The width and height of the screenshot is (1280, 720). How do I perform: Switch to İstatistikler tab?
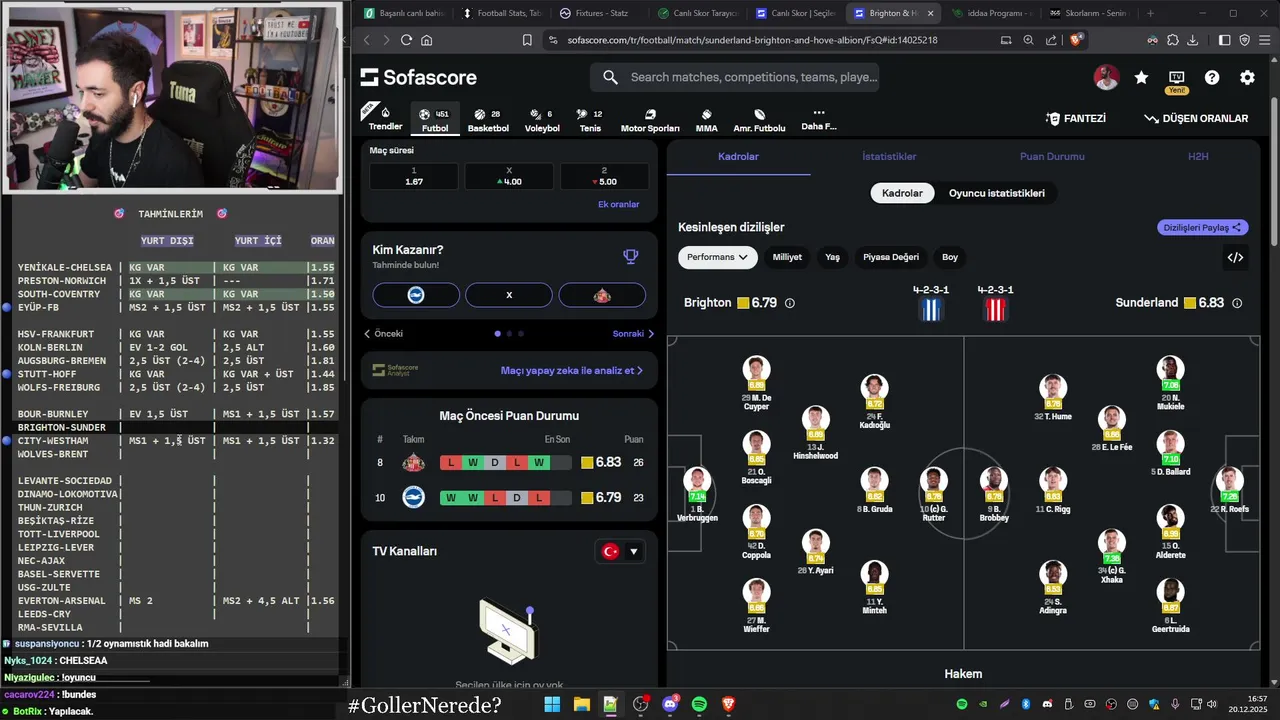[889, 157]
